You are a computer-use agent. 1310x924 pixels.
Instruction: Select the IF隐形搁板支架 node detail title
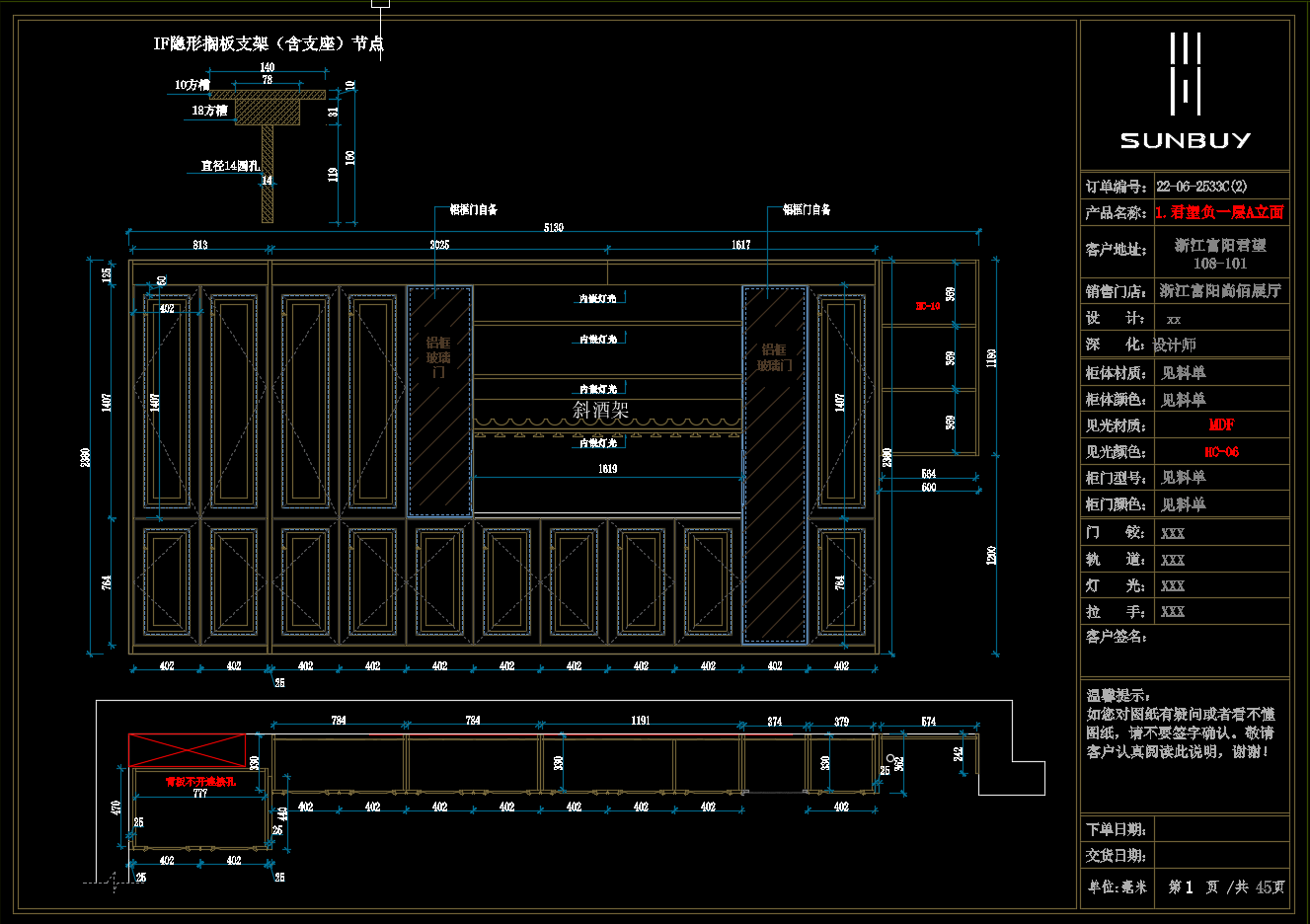(269, 43)
